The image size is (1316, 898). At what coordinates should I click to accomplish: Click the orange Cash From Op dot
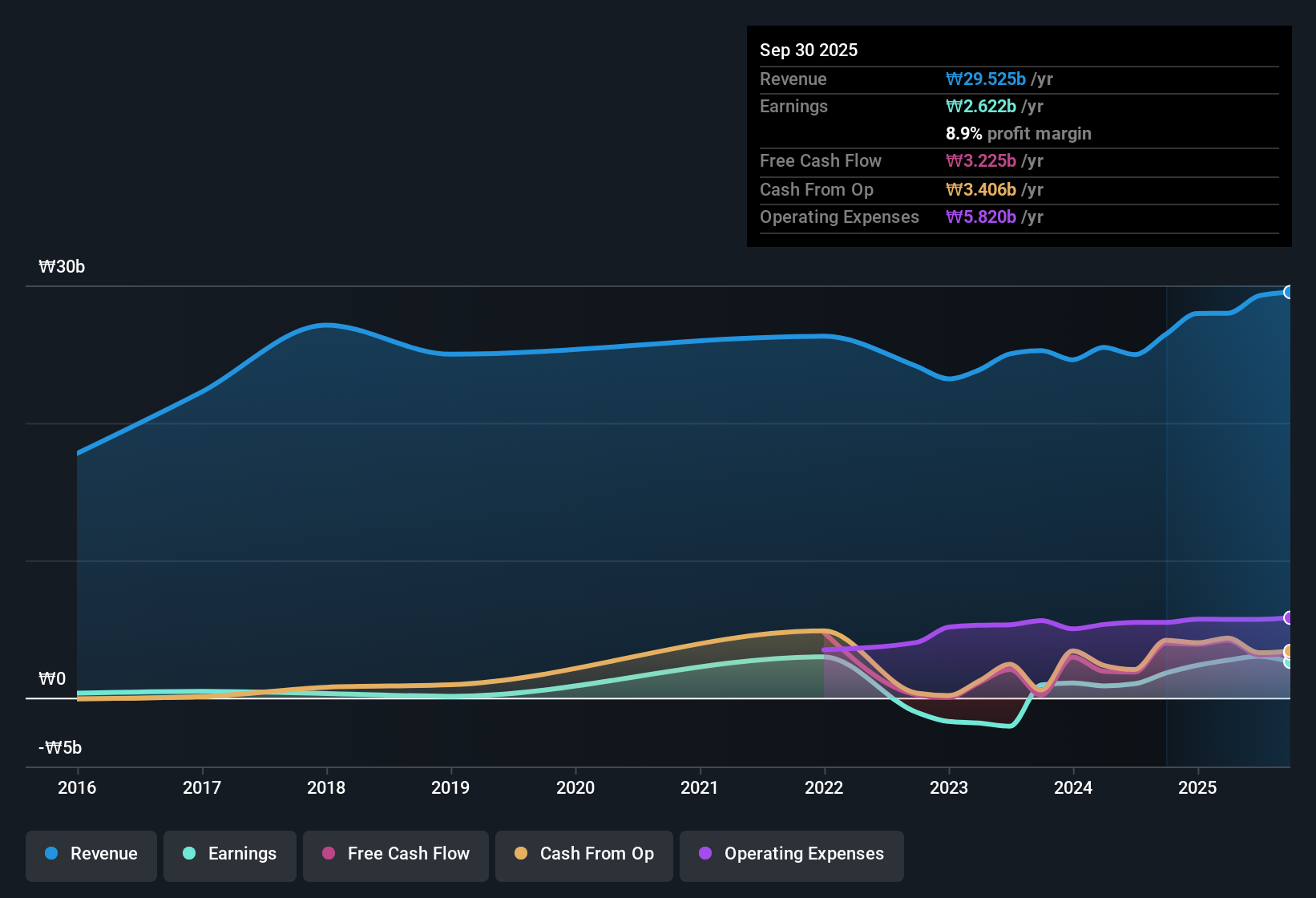click(x=521, y=853)
